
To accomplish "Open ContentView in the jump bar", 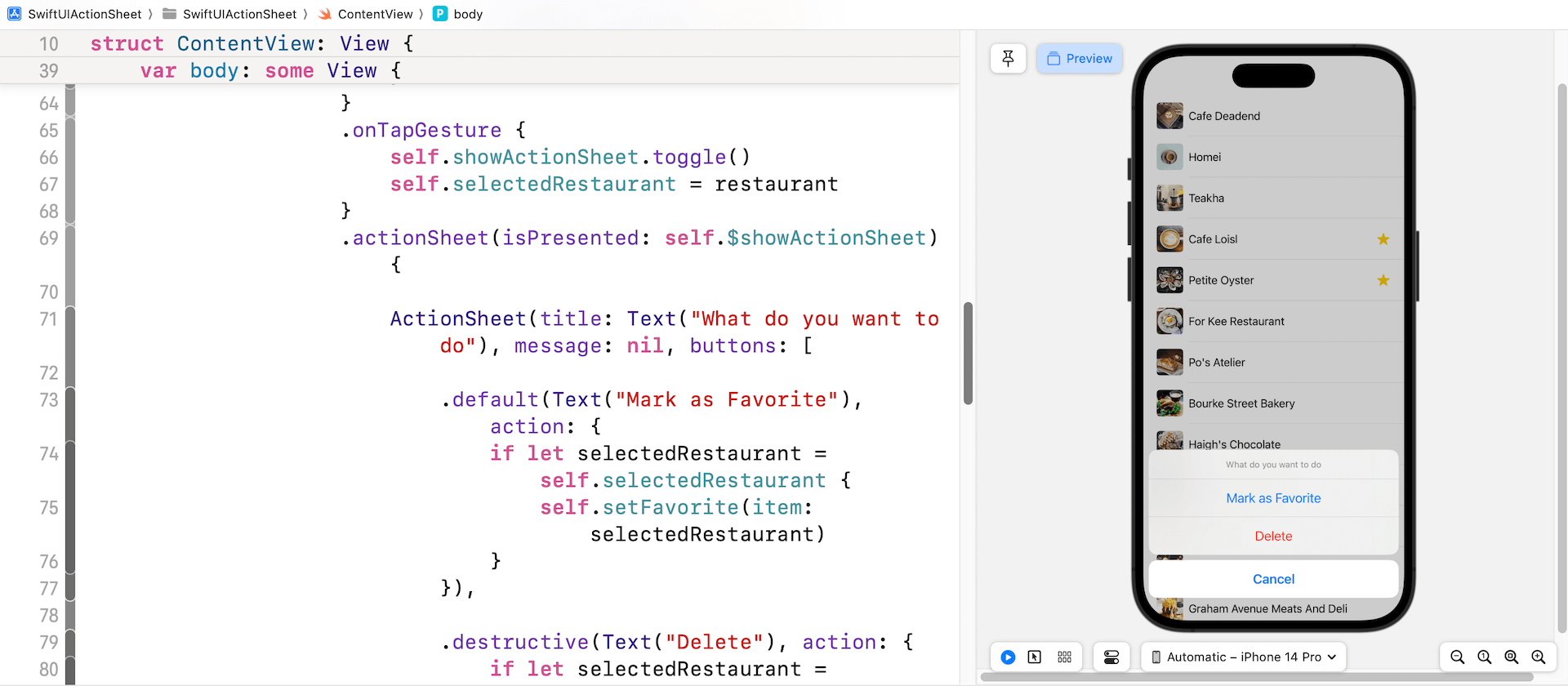I will [365, 14].
